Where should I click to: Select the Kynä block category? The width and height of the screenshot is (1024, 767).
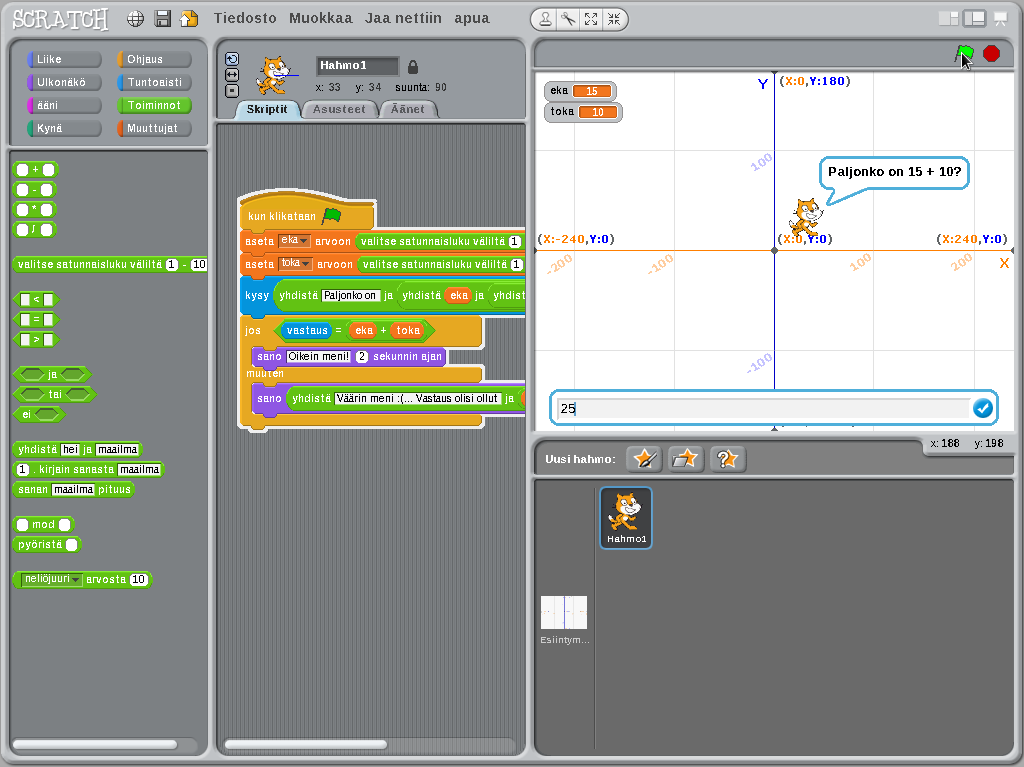64,128
